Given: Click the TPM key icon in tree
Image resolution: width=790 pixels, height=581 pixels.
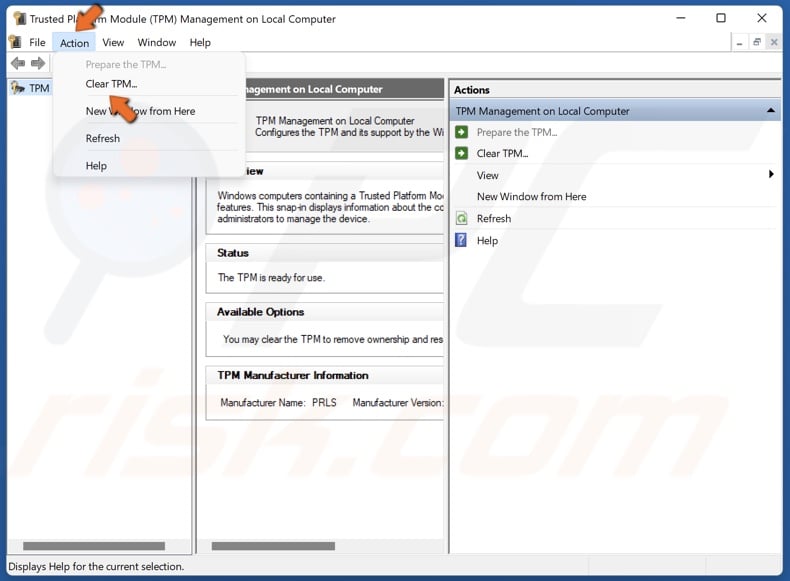Looking at the screenshot, I should click(18, 88).
